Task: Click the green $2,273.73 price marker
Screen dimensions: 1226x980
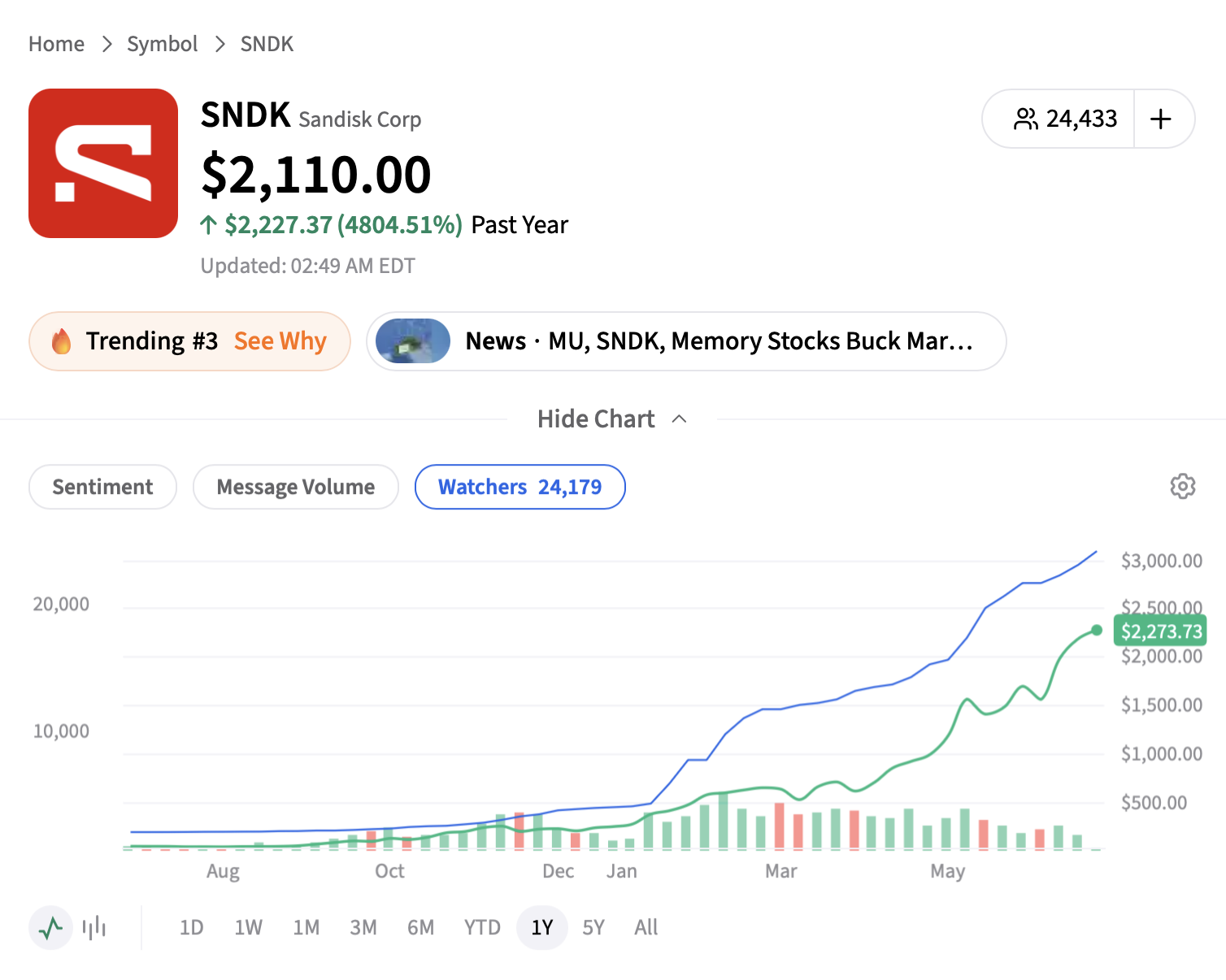Action: 1160,631
